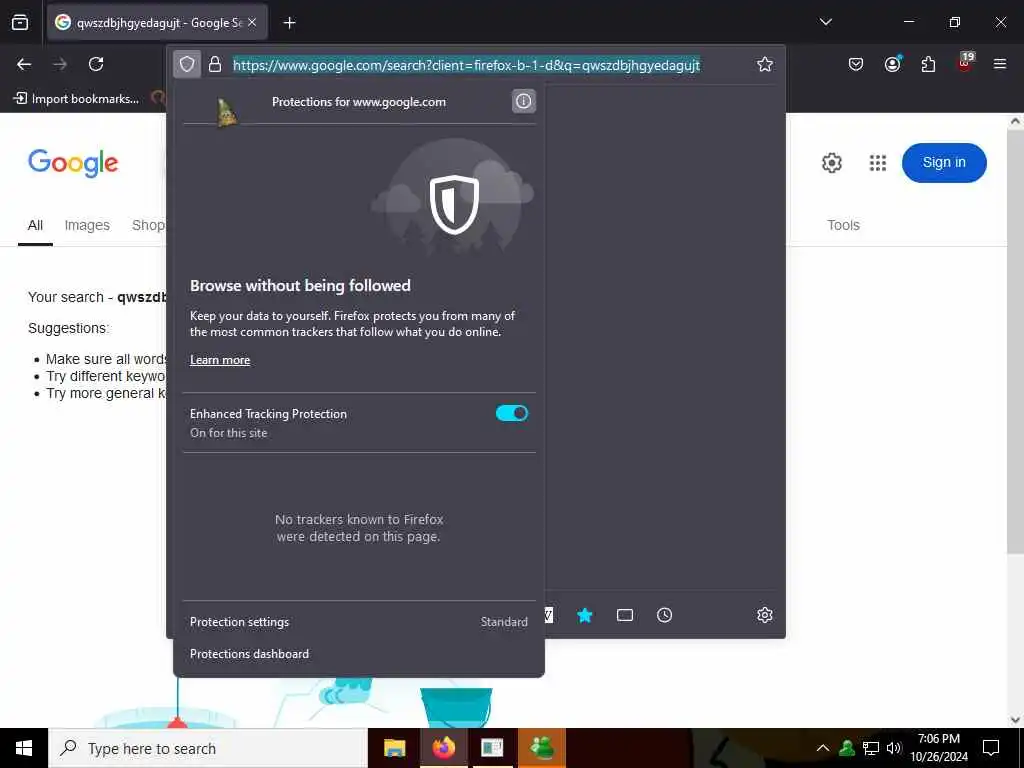Screen dimensions: 1024x768
Task: Open the Firefox application hamburger menu
Action: [1000, 64]
